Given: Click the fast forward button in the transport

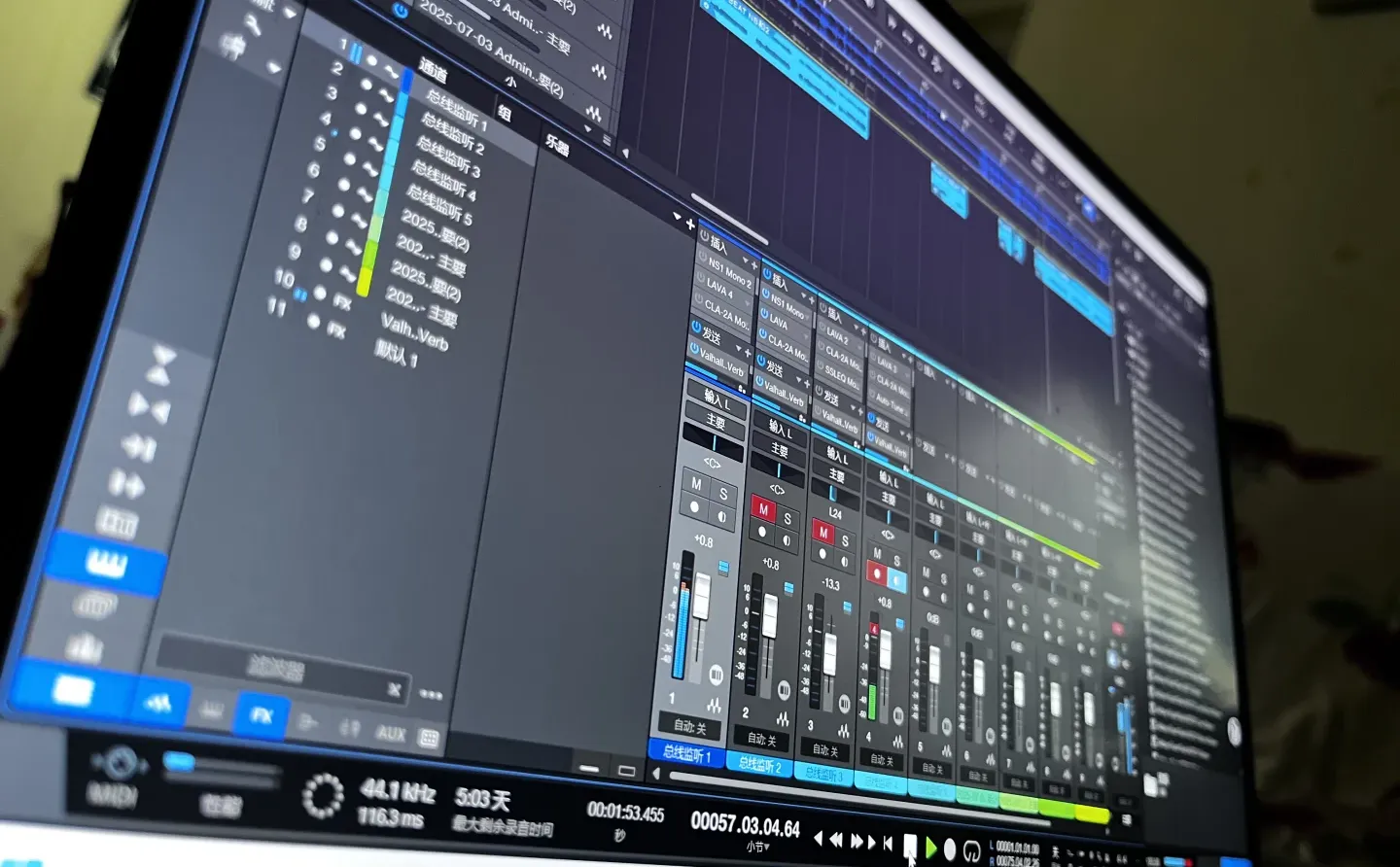Looking at the screenshot, I should pyautogui.click(x=858, y=842).
